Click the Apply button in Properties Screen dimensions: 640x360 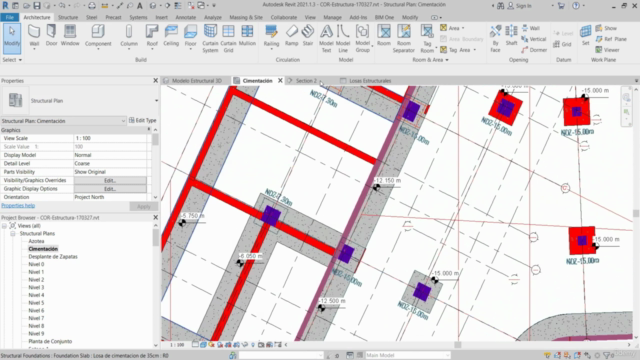point(143,207)
